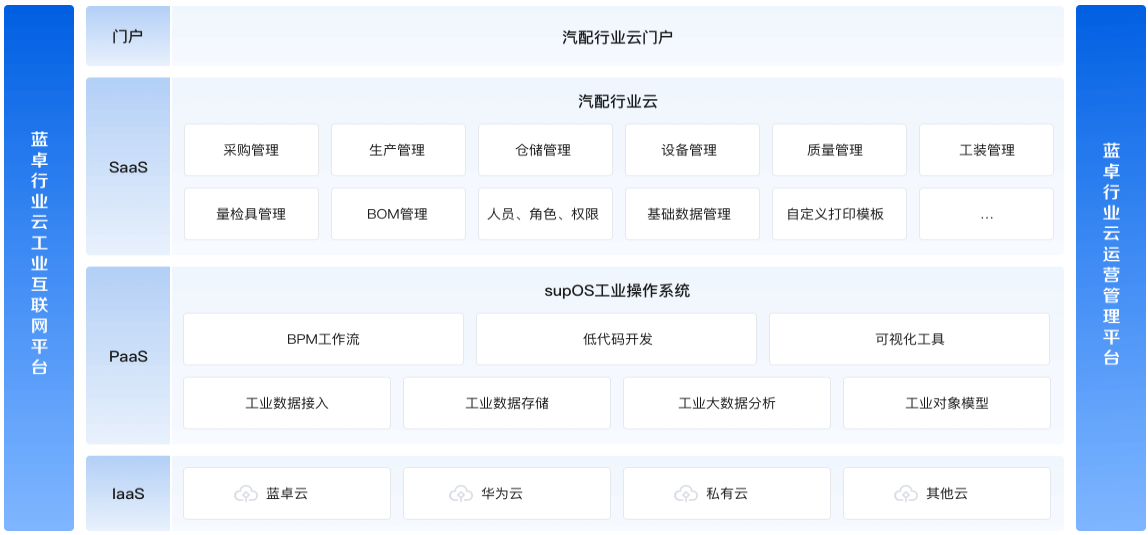Screen dimensions: 1148x535
Task: Click the 工装管理 box
Action: point(986,150)
